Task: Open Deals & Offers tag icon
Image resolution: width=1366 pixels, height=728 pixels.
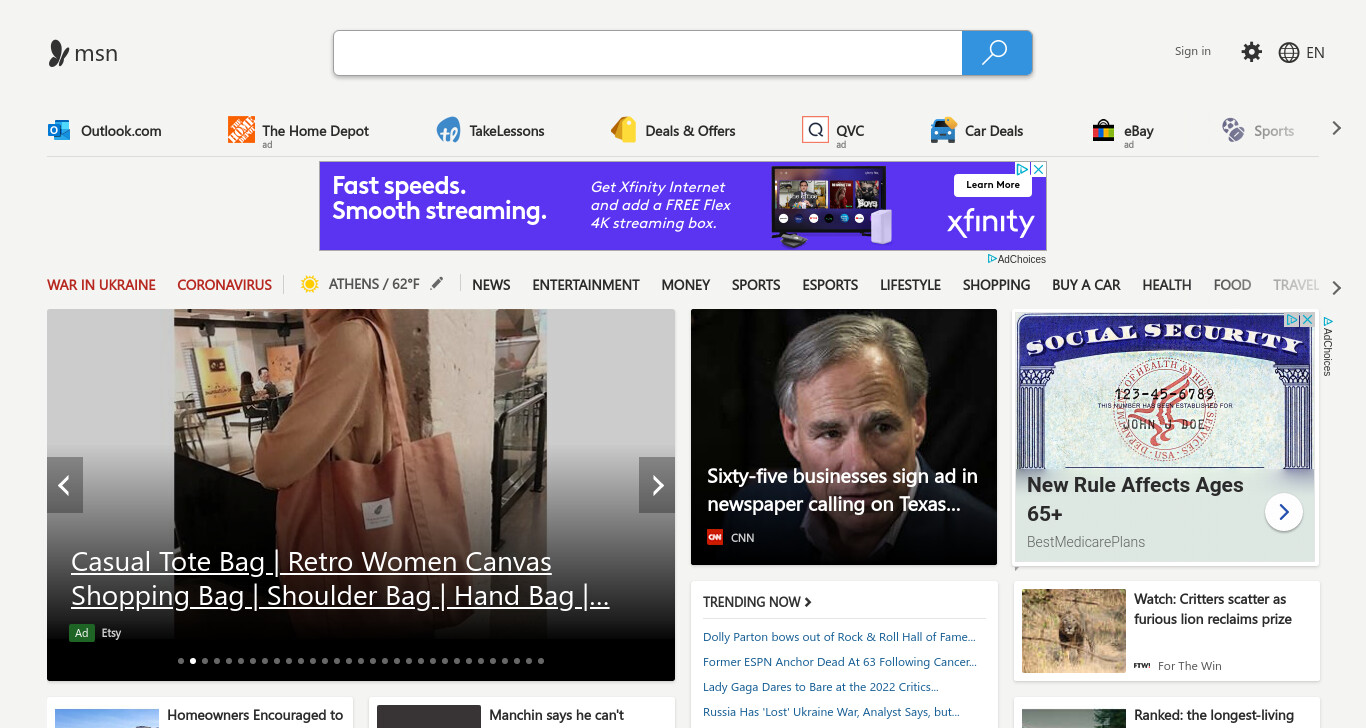Action: 624,130
